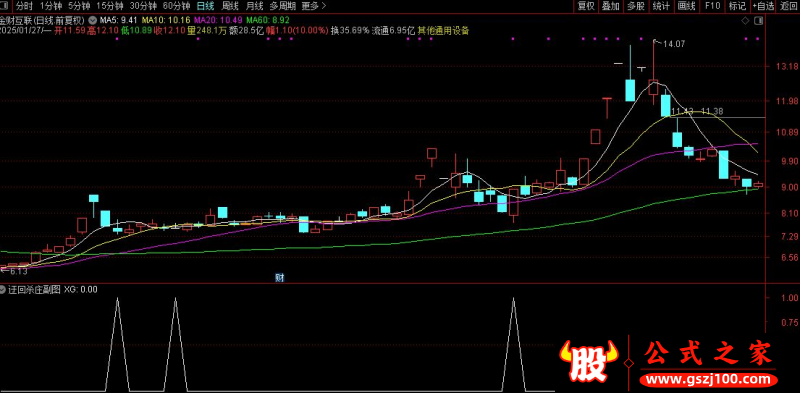Screen dimensions: 800x393
Task: Click the 财 marker below the chart
Action: tap(279, 278)
